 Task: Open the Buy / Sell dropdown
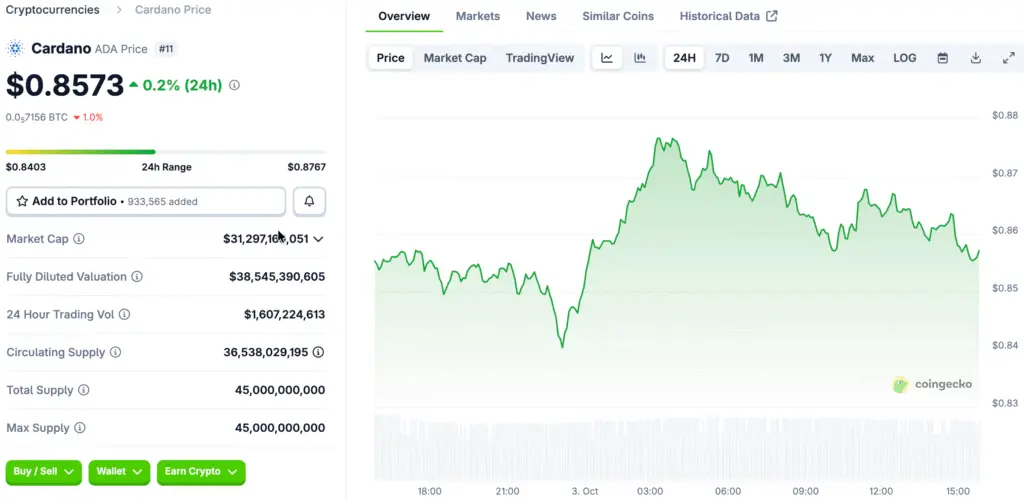[44, 471]
